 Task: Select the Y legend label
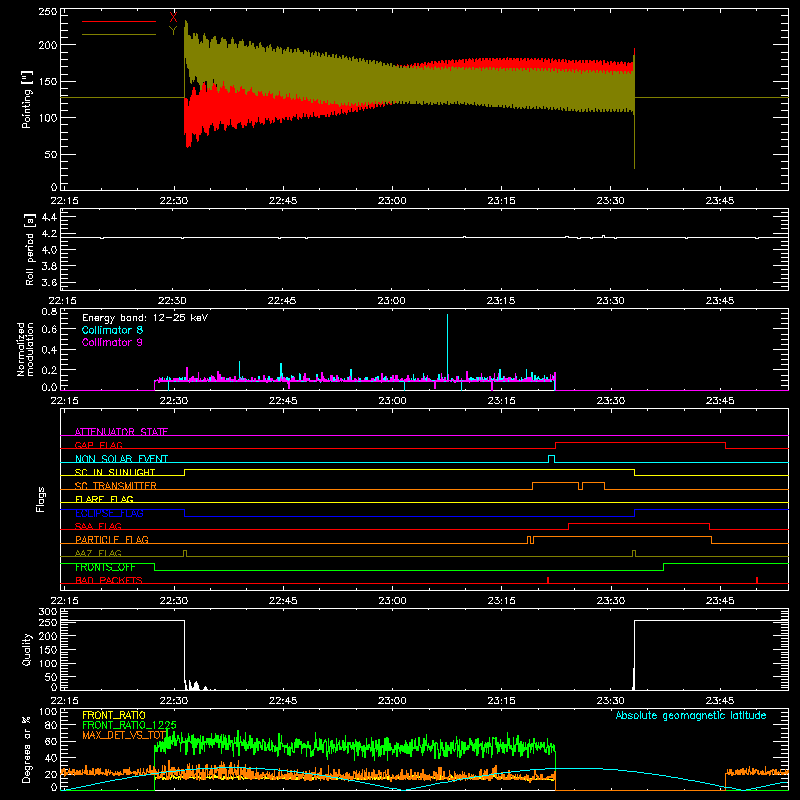click(x=173, y=31)
